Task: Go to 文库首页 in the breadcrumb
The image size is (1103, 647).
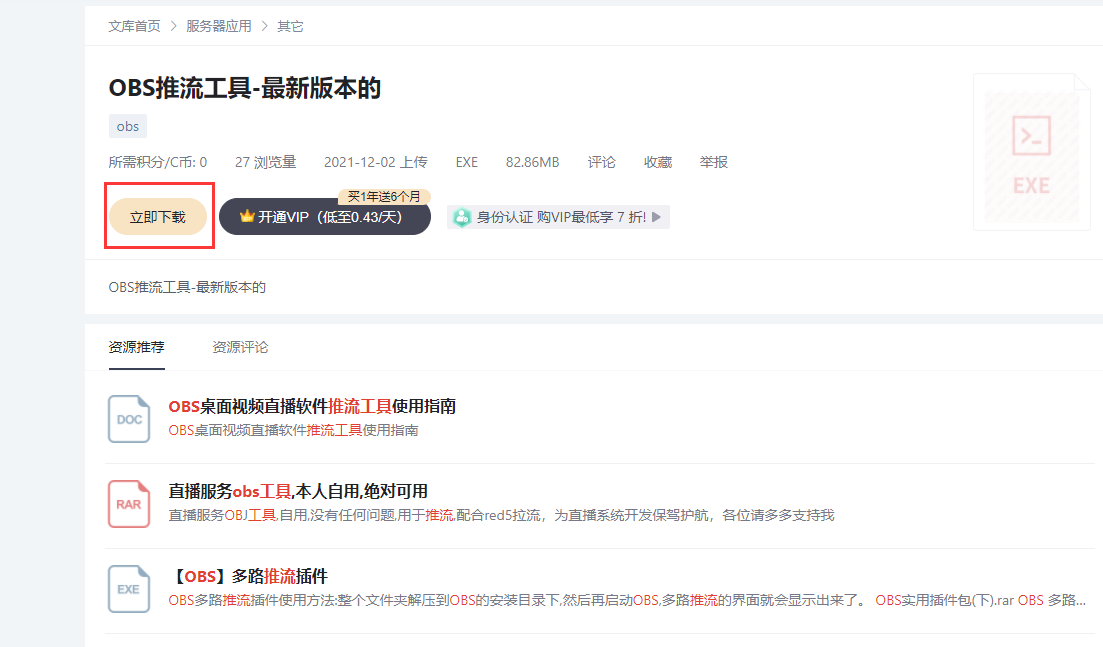Action: click(x=134, y=26)
